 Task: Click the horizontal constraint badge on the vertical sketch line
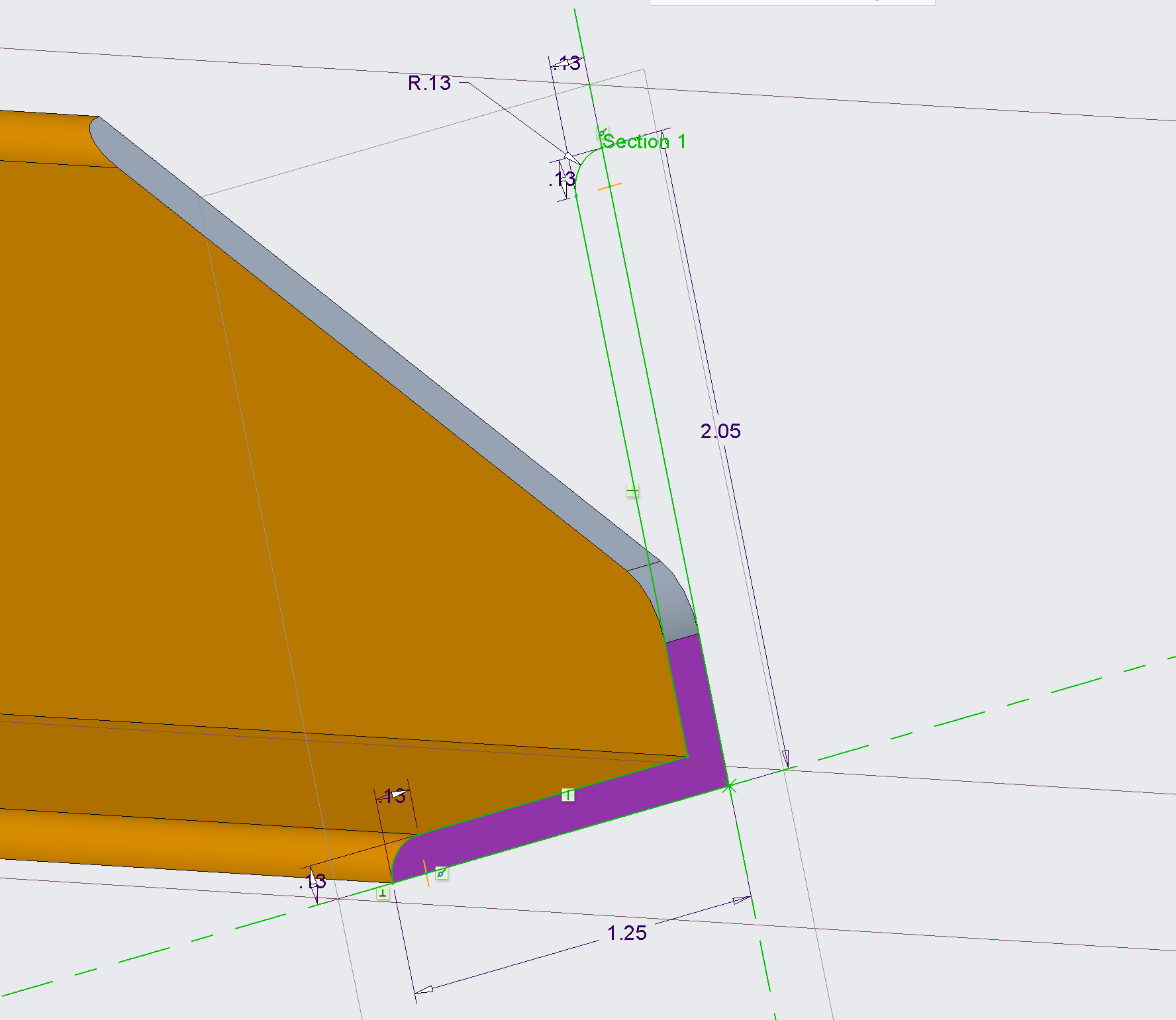[632, 490]
